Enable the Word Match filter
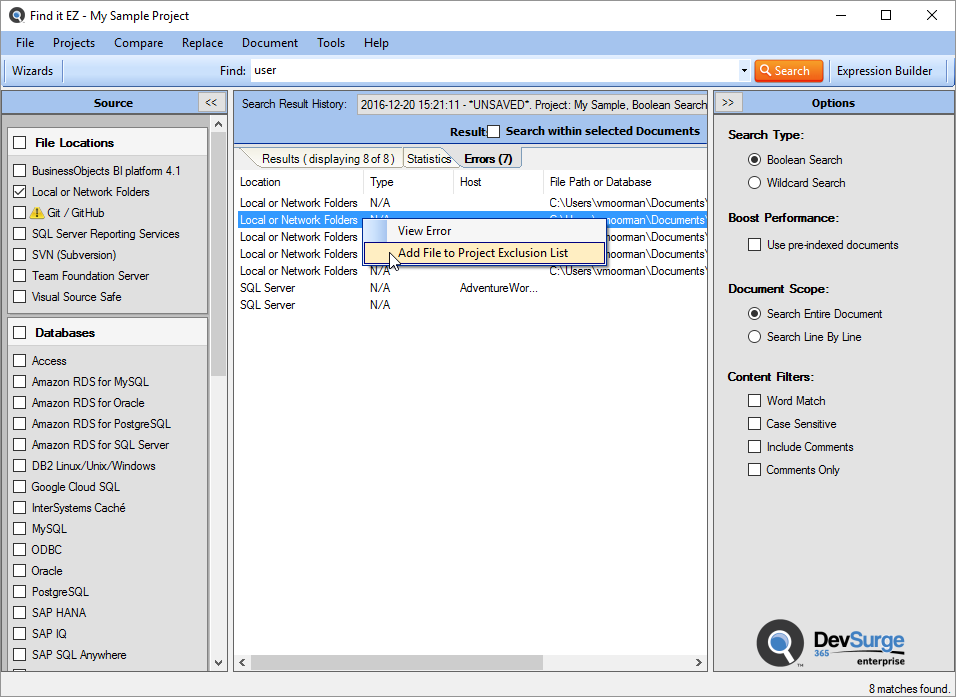 coord(754,401)
